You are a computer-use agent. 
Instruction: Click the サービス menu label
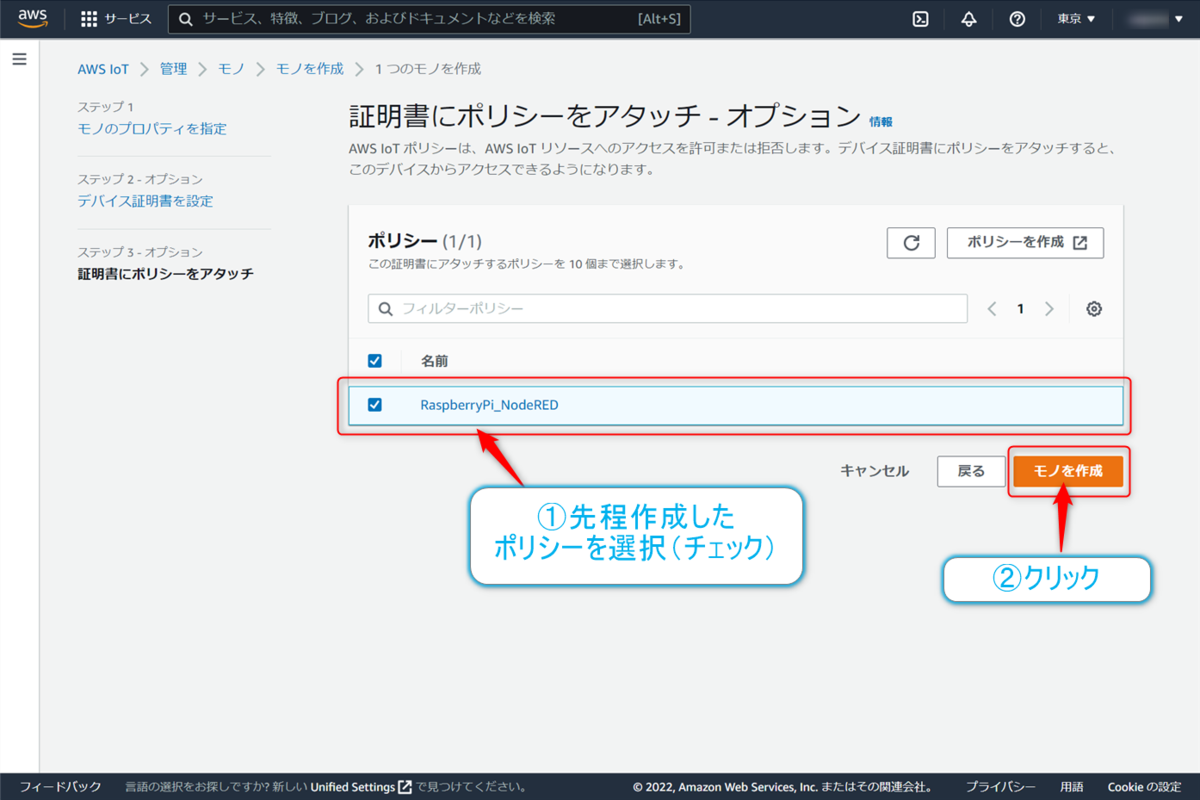coord(128,19)
